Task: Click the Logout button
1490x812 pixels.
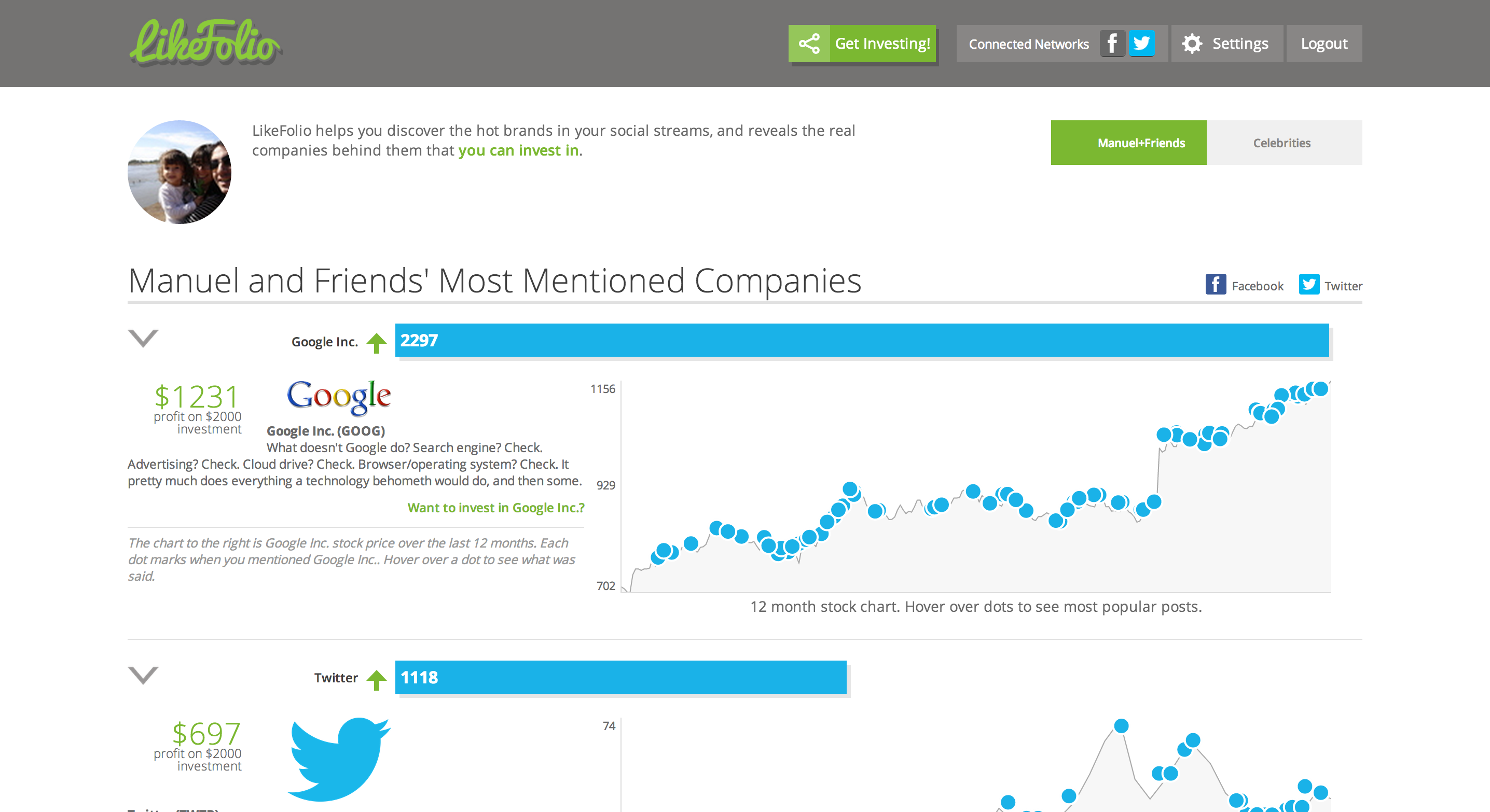Action: tap(1324, 44)
